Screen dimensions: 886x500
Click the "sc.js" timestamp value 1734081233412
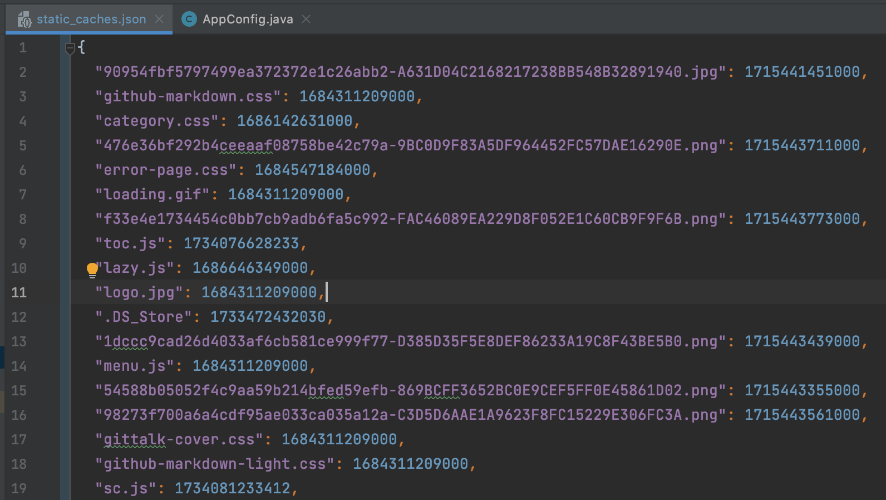tap(237, 488)
